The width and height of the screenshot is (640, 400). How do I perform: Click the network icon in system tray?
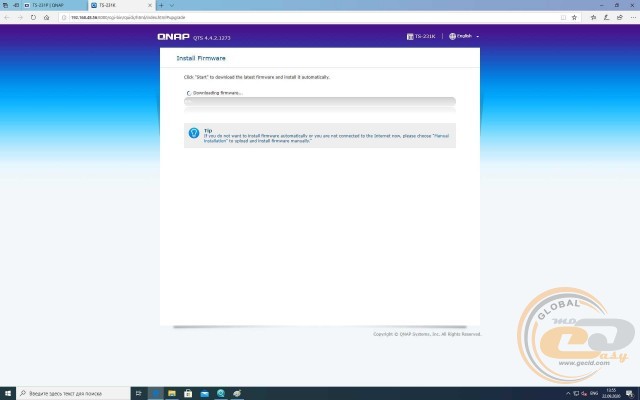[x=576, y=393]
